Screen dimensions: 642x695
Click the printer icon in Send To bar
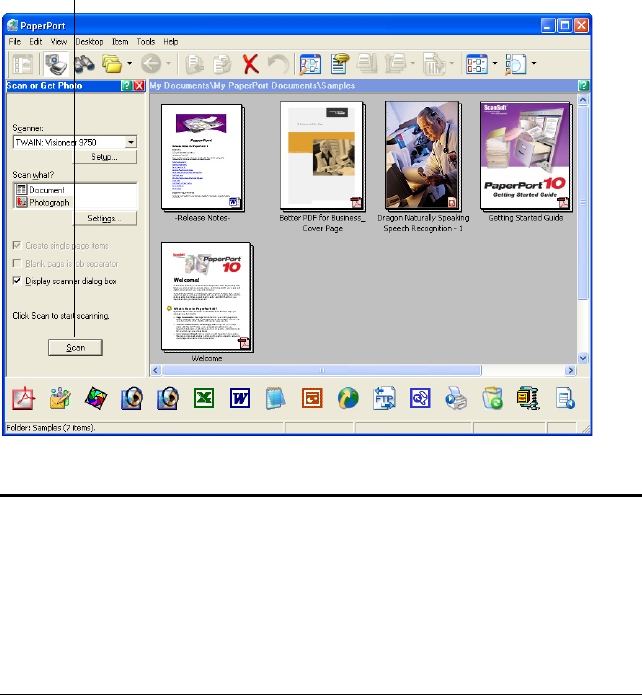point(456,398)
